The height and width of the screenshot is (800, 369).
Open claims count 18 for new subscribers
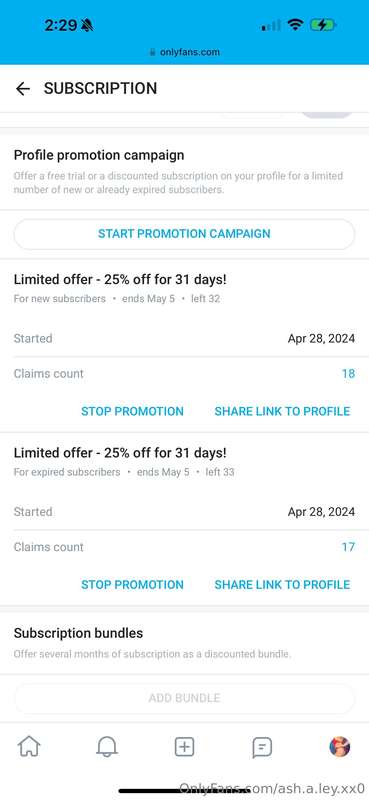348,373
